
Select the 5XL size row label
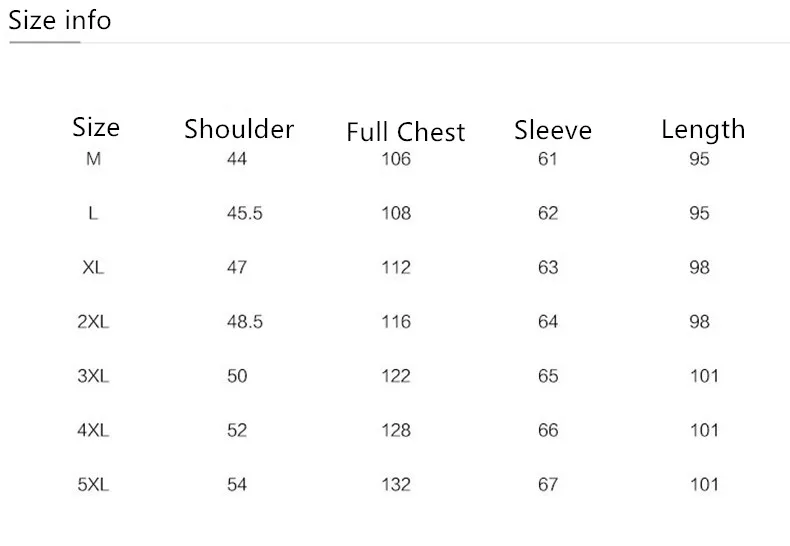93,485
